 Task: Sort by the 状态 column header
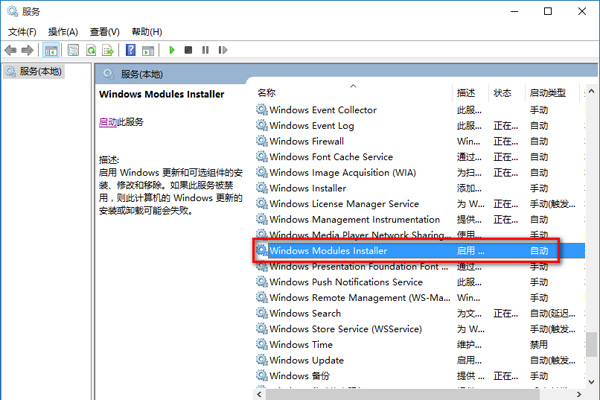coord(502,92)
